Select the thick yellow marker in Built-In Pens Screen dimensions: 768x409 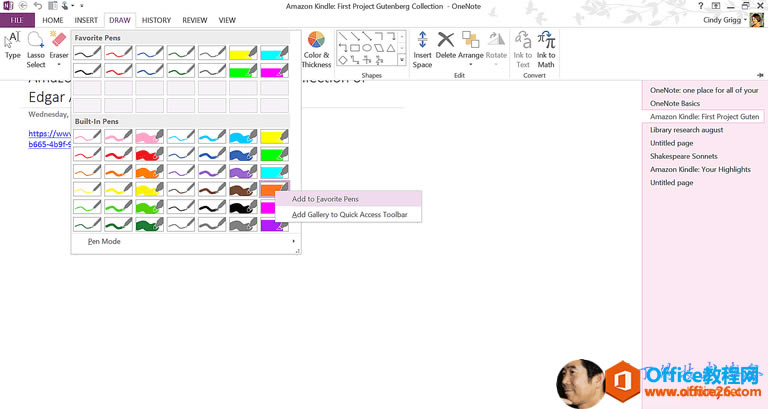coord(149,189)
